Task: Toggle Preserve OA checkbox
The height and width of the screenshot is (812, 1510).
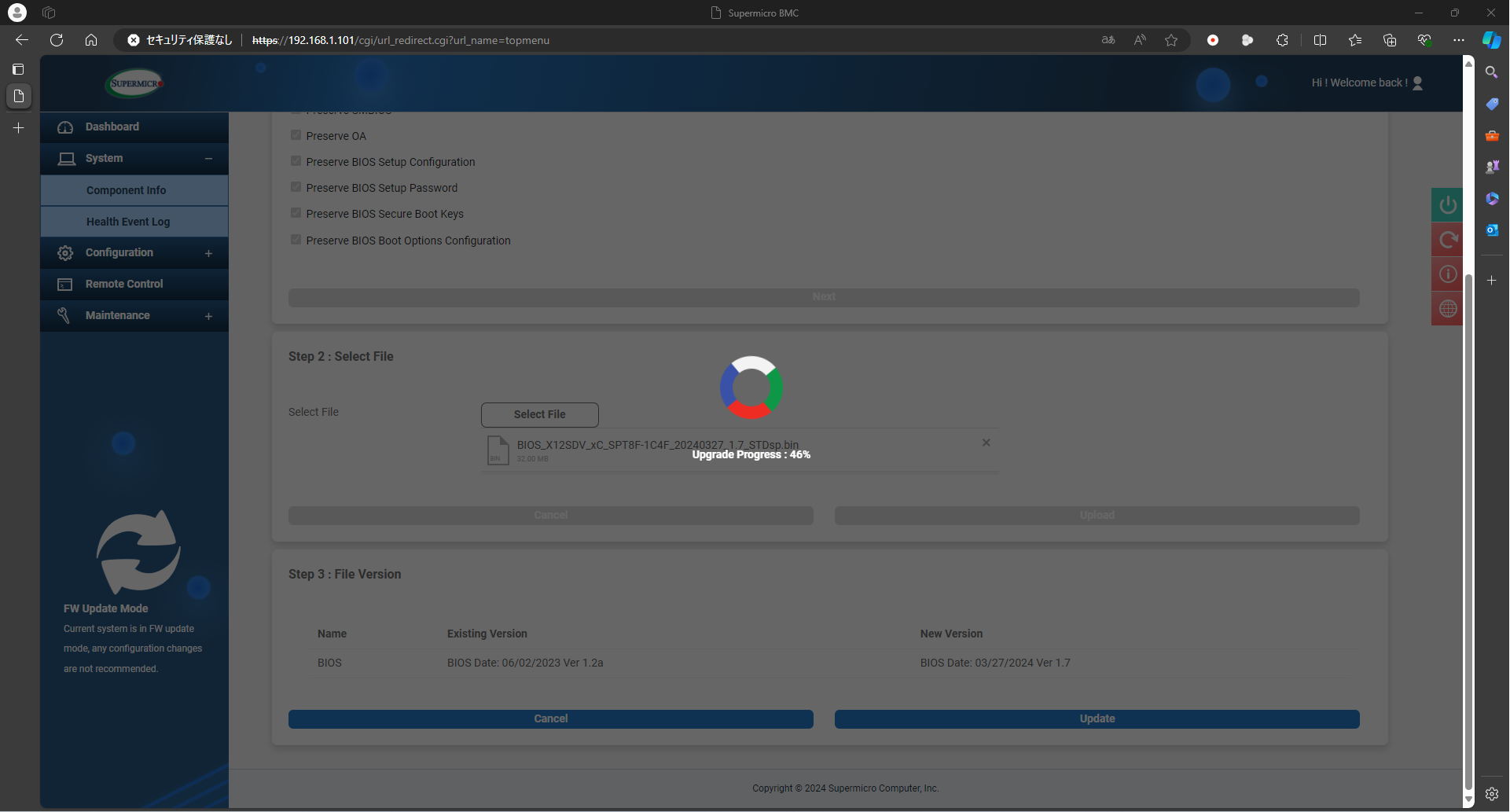Action: coord(296,135)
